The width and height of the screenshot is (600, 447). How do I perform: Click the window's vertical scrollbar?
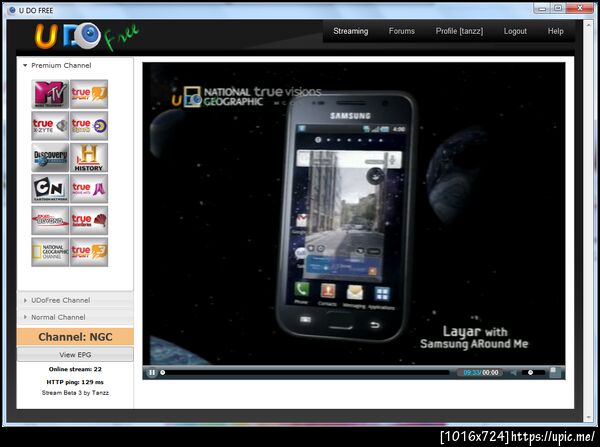588,220
